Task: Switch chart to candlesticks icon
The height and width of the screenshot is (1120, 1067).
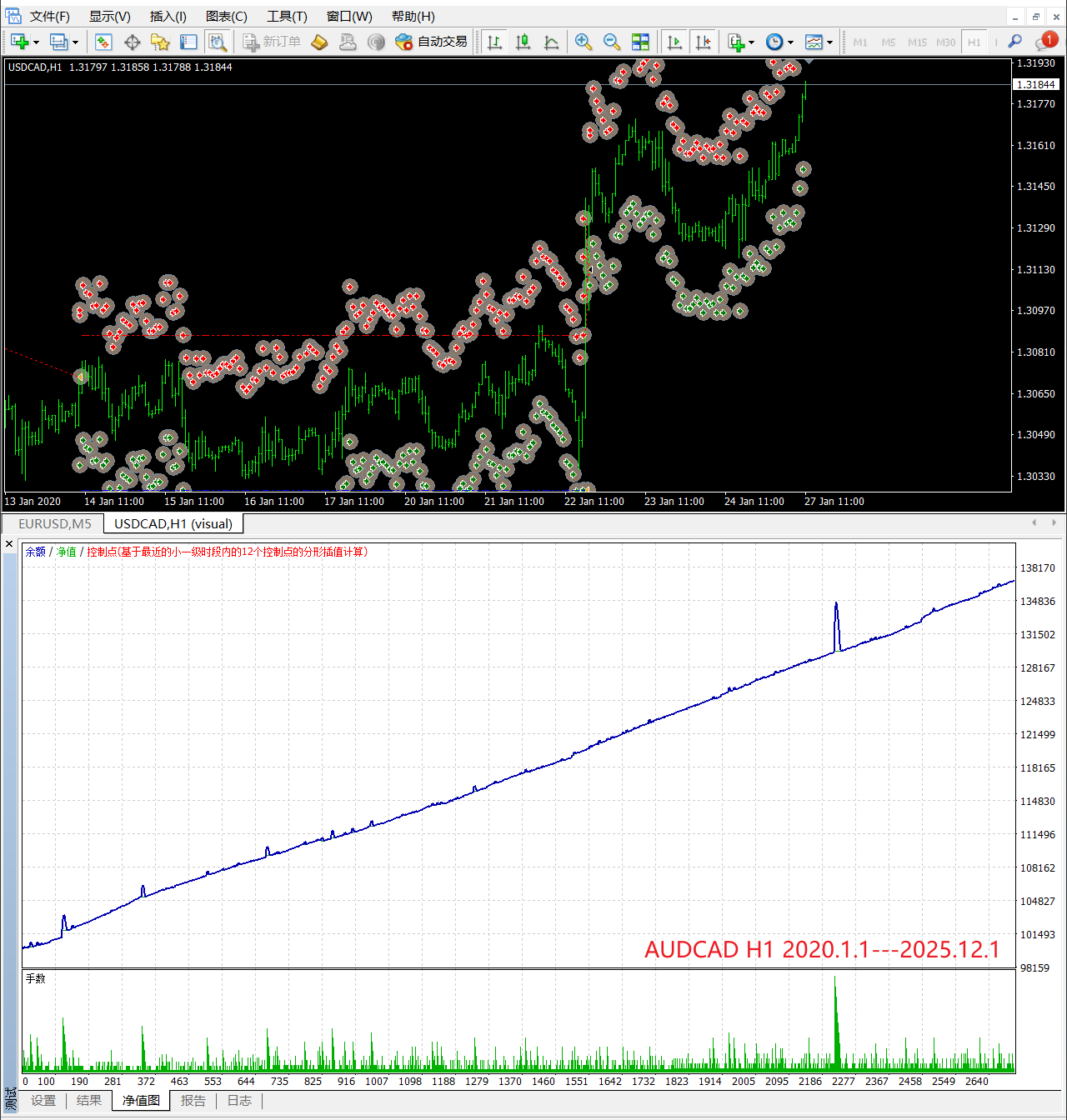Action: click(523, 42)
